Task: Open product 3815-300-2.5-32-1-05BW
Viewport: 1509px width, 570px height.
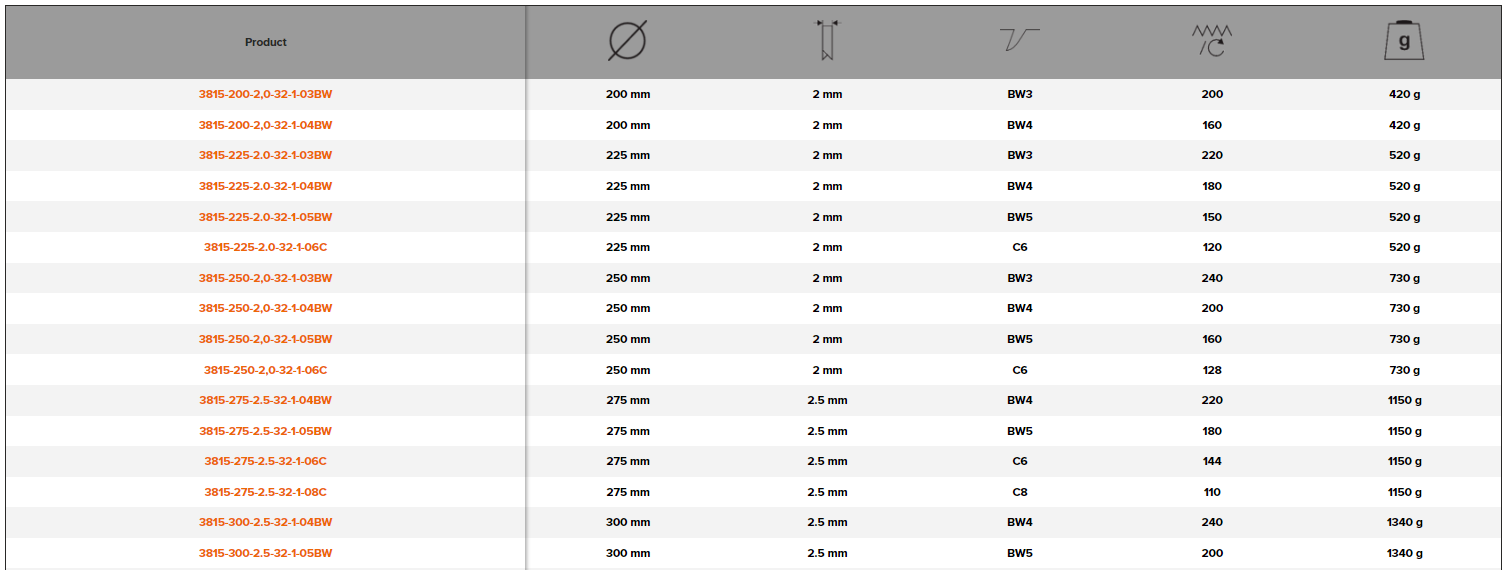Action: click(266, 553)
